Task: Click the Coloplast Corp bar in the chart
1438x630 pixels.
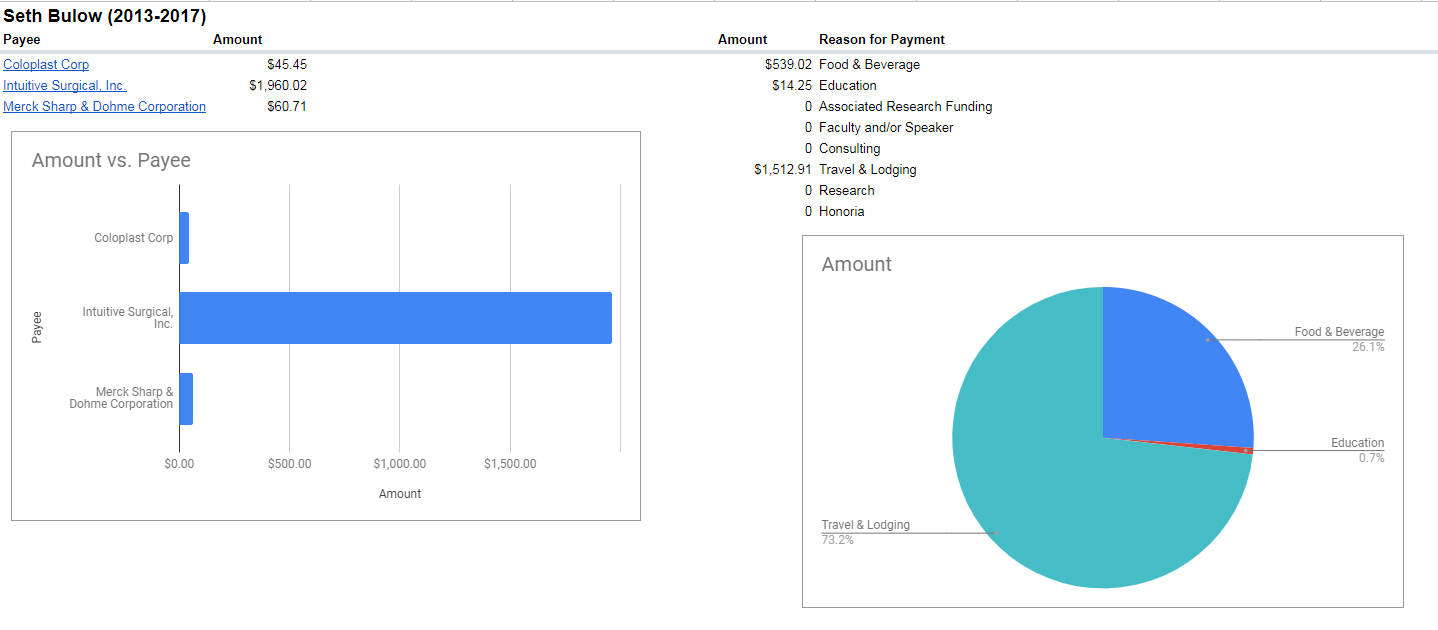Action: coord(184,238)
